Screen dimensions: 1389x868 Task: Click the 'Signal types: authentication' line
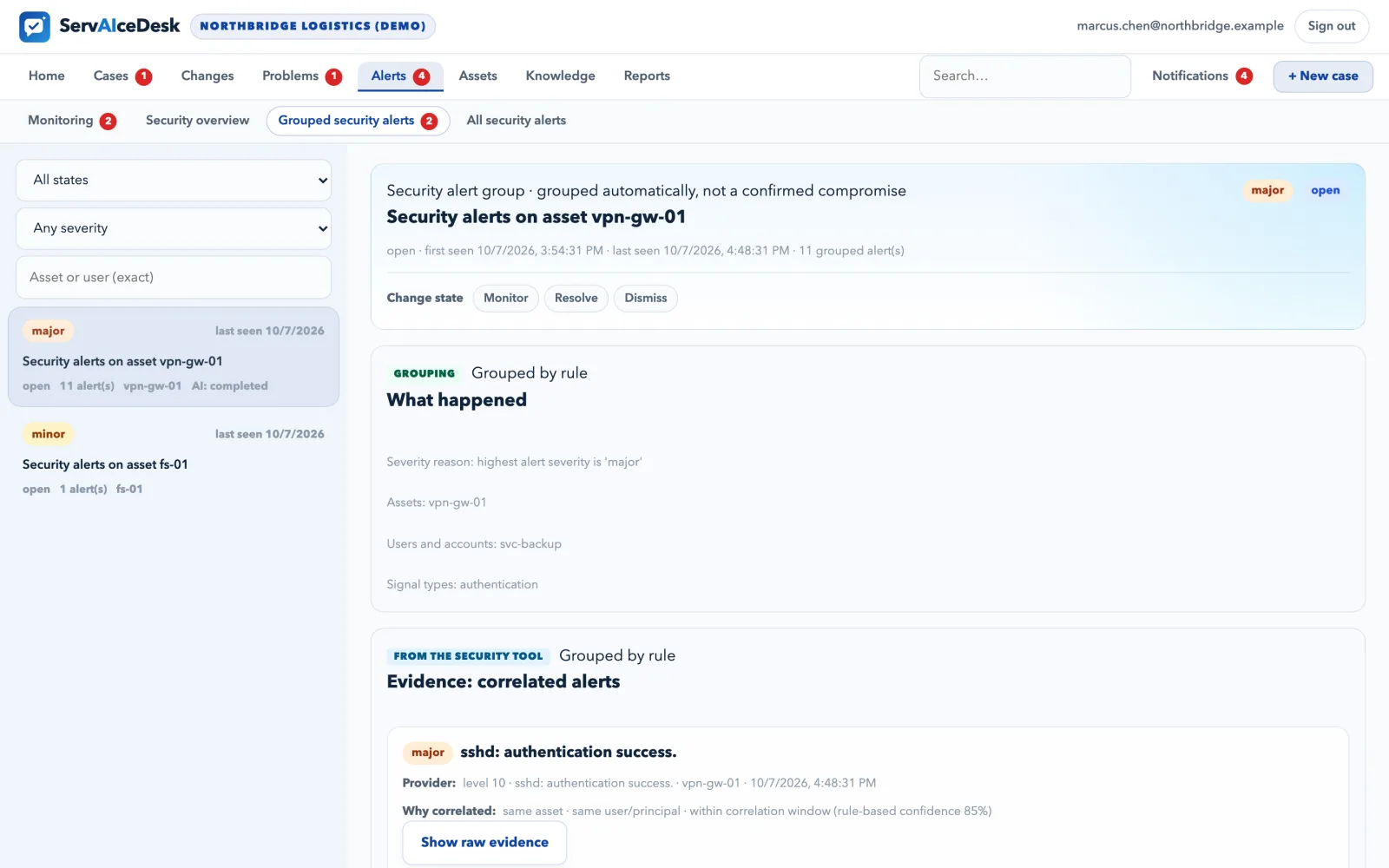[x=462, y=585]
